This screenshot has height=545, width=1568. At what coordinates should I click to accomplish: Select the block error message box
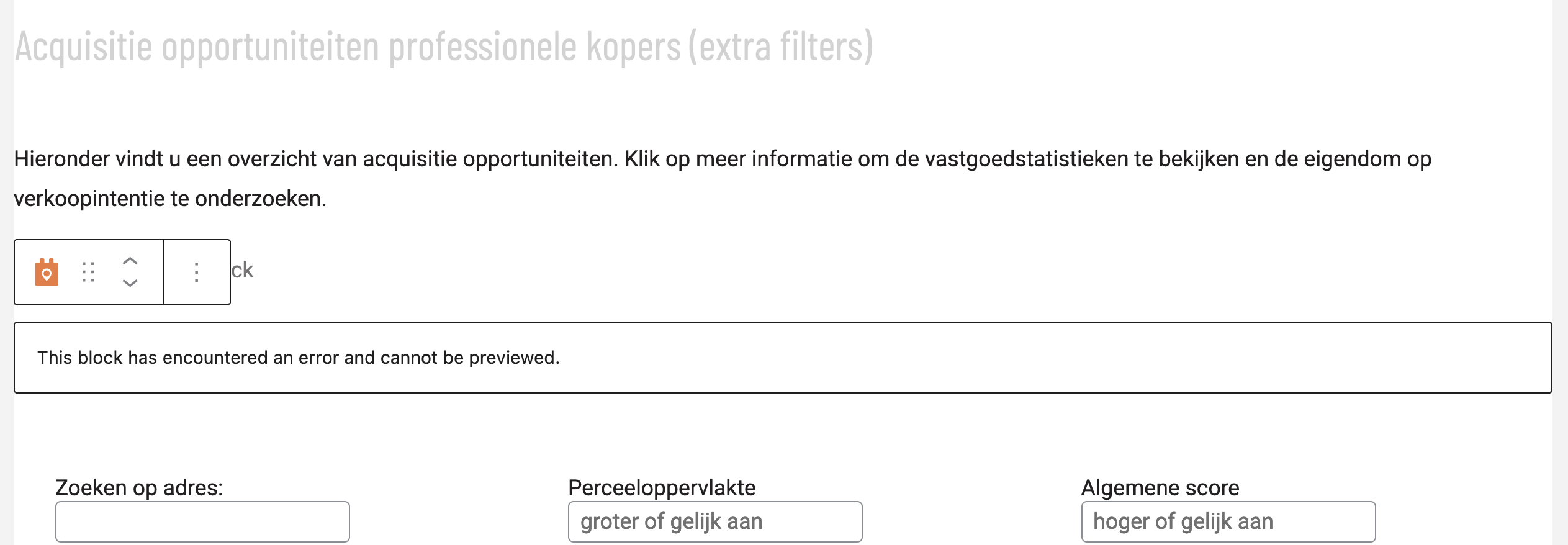783,358
